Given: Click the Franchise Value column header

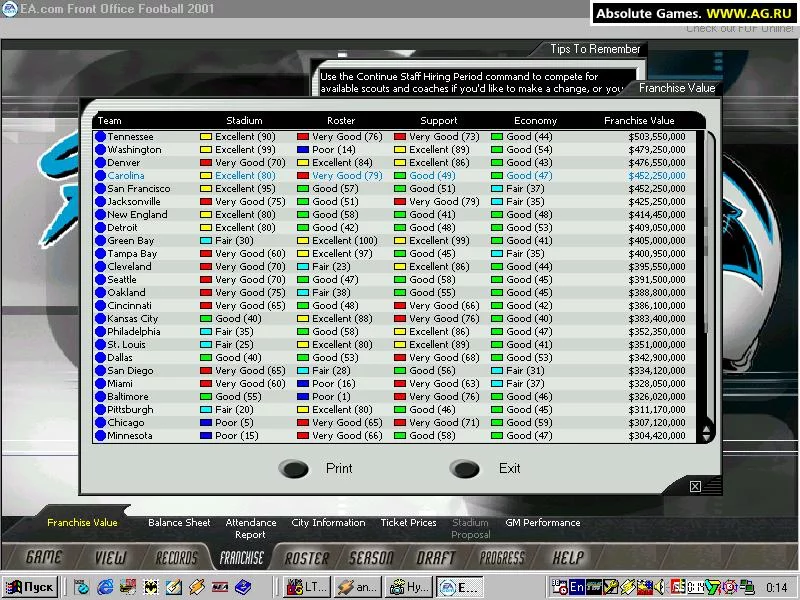Looking at the screenshot, I should (639, 121).
